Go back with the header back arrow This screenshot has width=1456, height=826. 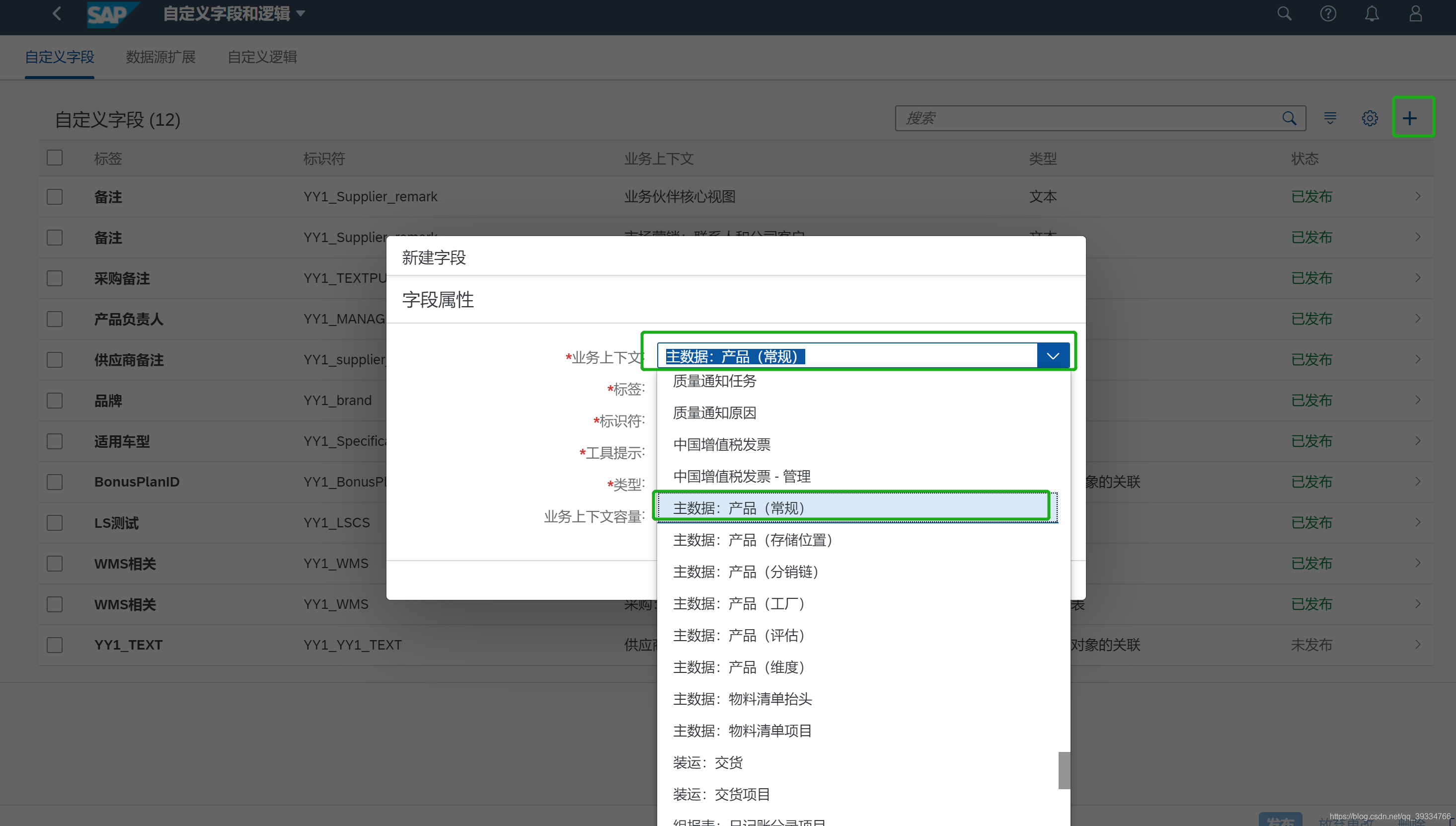pyautogui.click(x=57, y=13)
